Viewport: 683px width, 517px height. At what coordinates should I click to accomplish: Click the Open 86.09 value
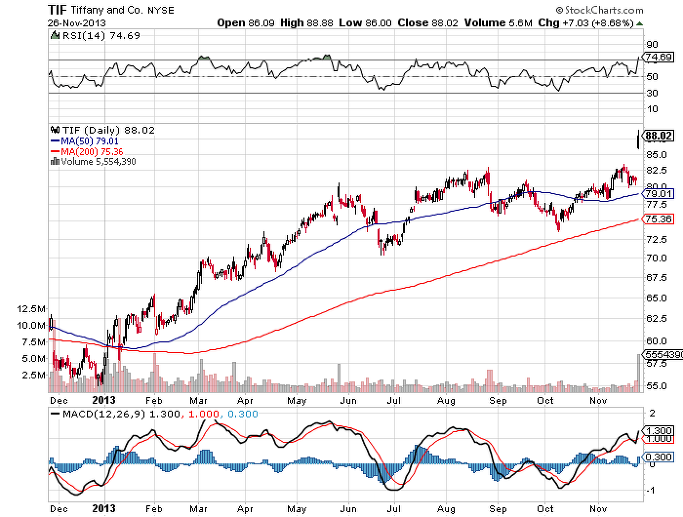246,23
